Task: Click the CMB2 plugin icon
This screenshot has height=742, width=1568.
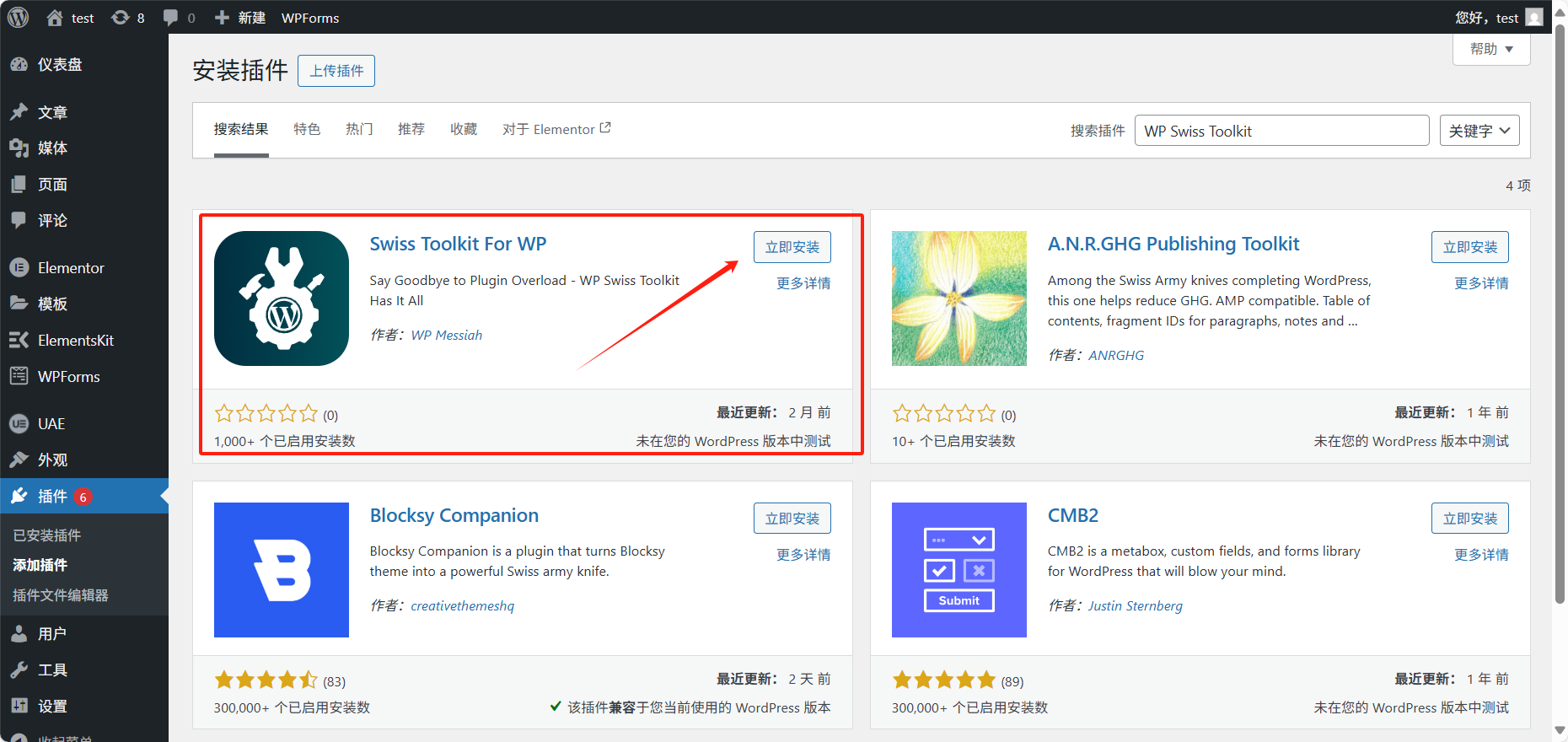Action: (x=959, y=570)
